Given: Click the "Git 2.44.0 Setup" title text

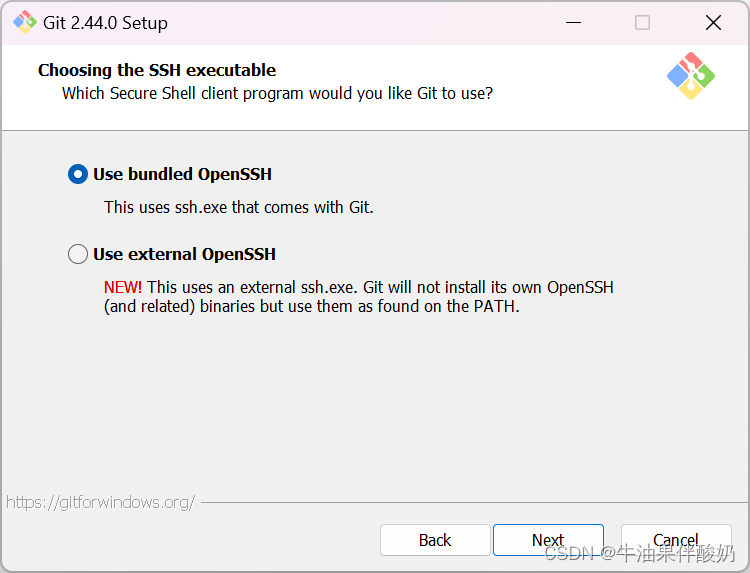Looking at the screenshot, I should tap(105, 23).
